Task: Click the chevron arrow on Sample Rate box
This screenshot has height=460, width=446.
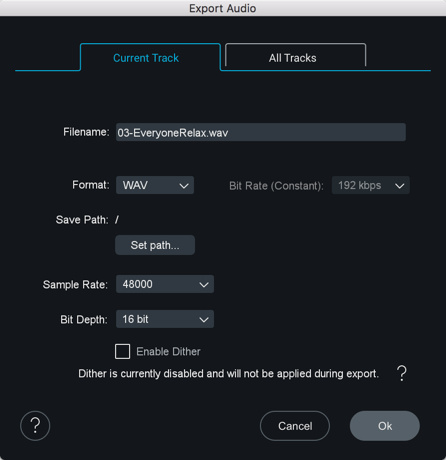Action: click(x=204, y=285)
